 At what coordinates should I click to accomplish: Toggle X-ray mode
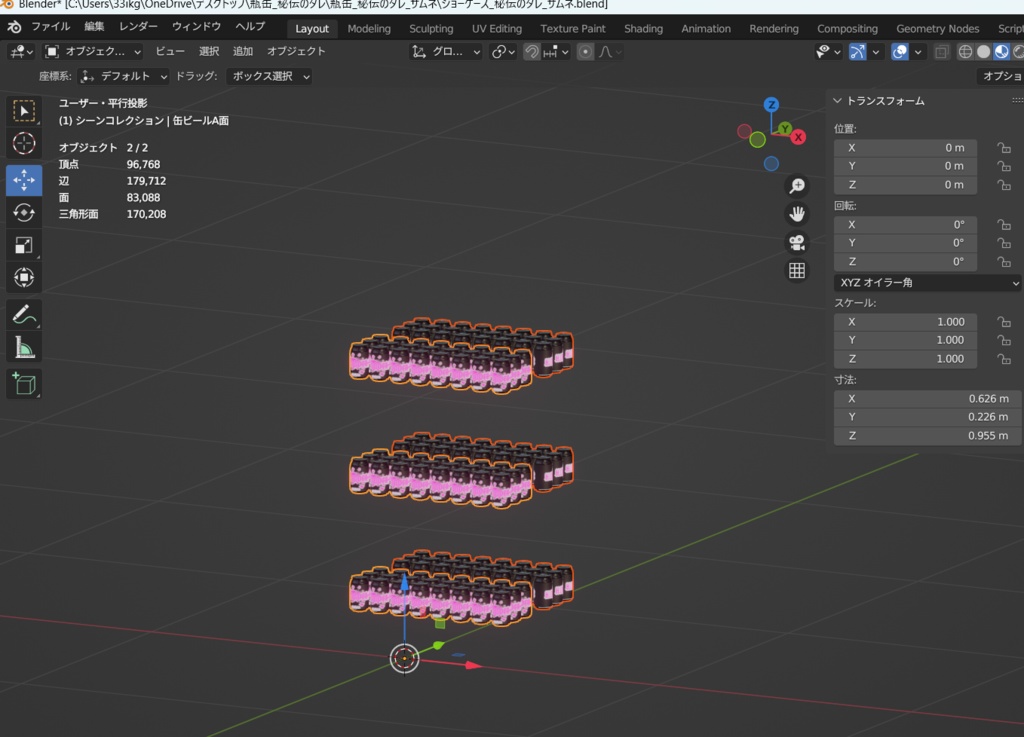point(941,52)
